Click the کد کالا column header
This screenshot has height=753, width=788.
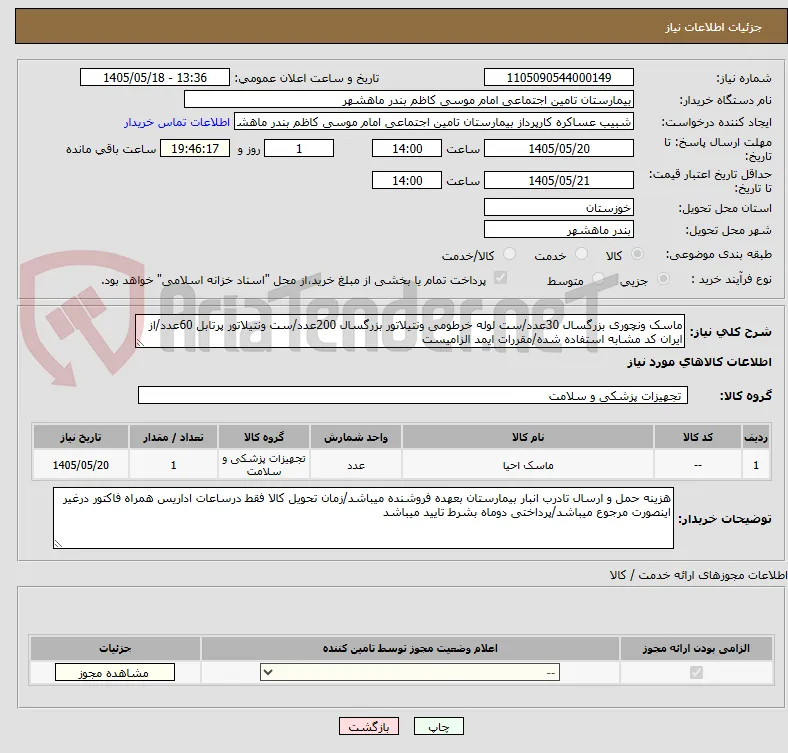coord(698,437)
